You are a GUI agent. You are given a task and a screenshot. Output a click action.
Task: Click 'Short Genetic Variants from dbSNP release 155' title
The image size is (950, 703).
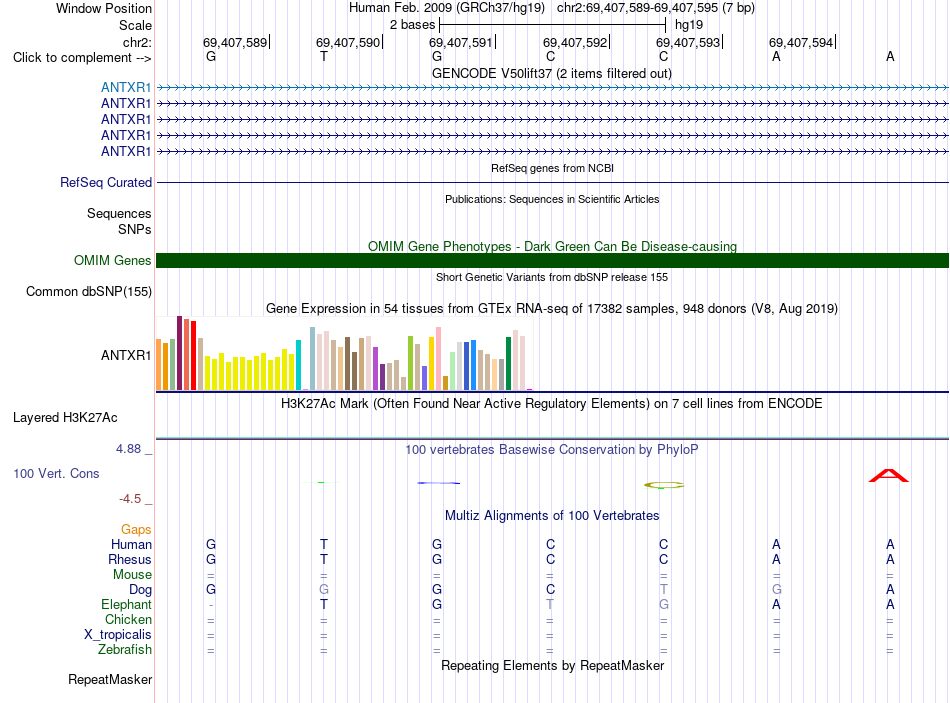(x=552, y=277)
